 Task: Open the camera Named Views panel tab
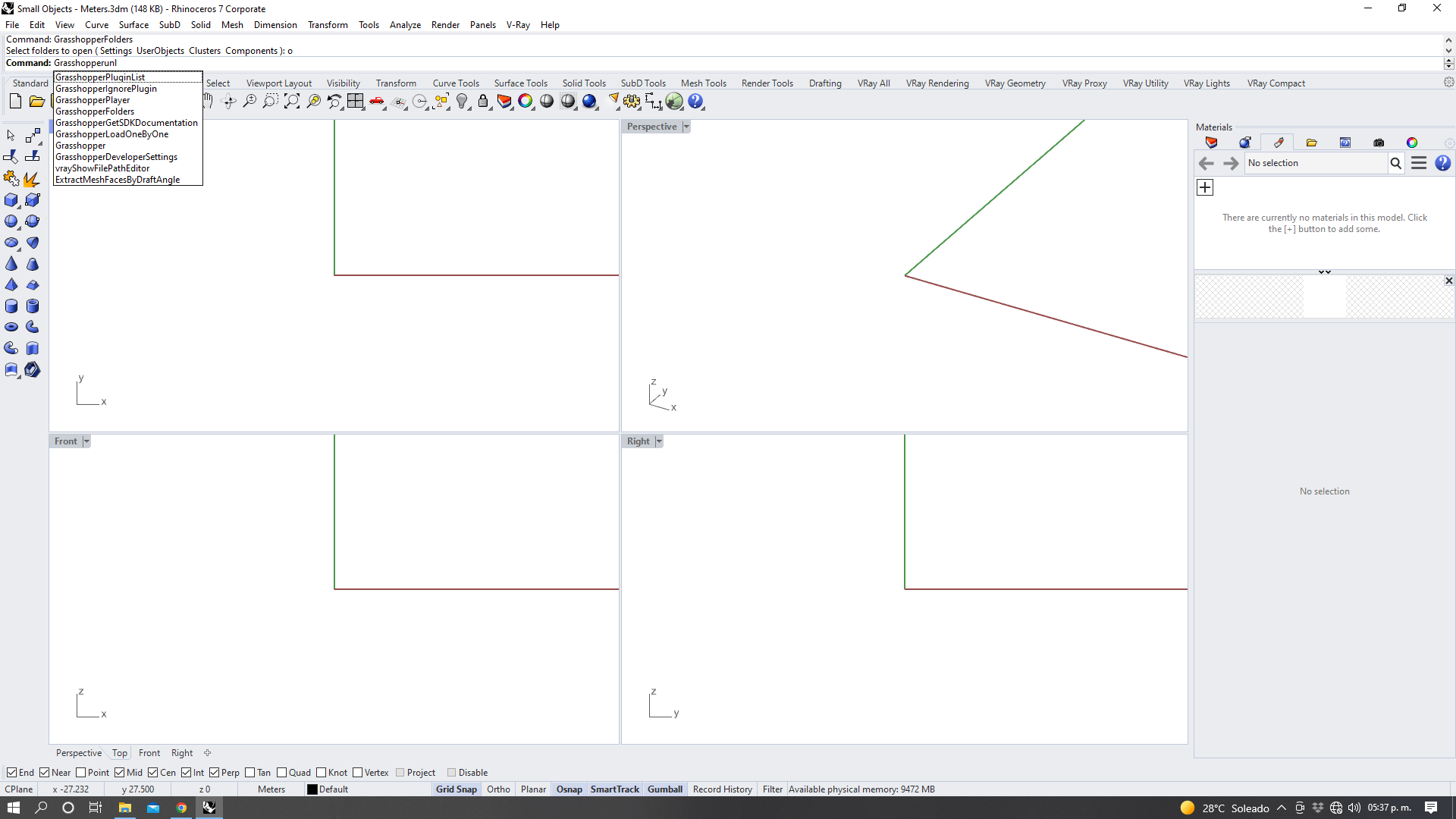[1379, 143]
